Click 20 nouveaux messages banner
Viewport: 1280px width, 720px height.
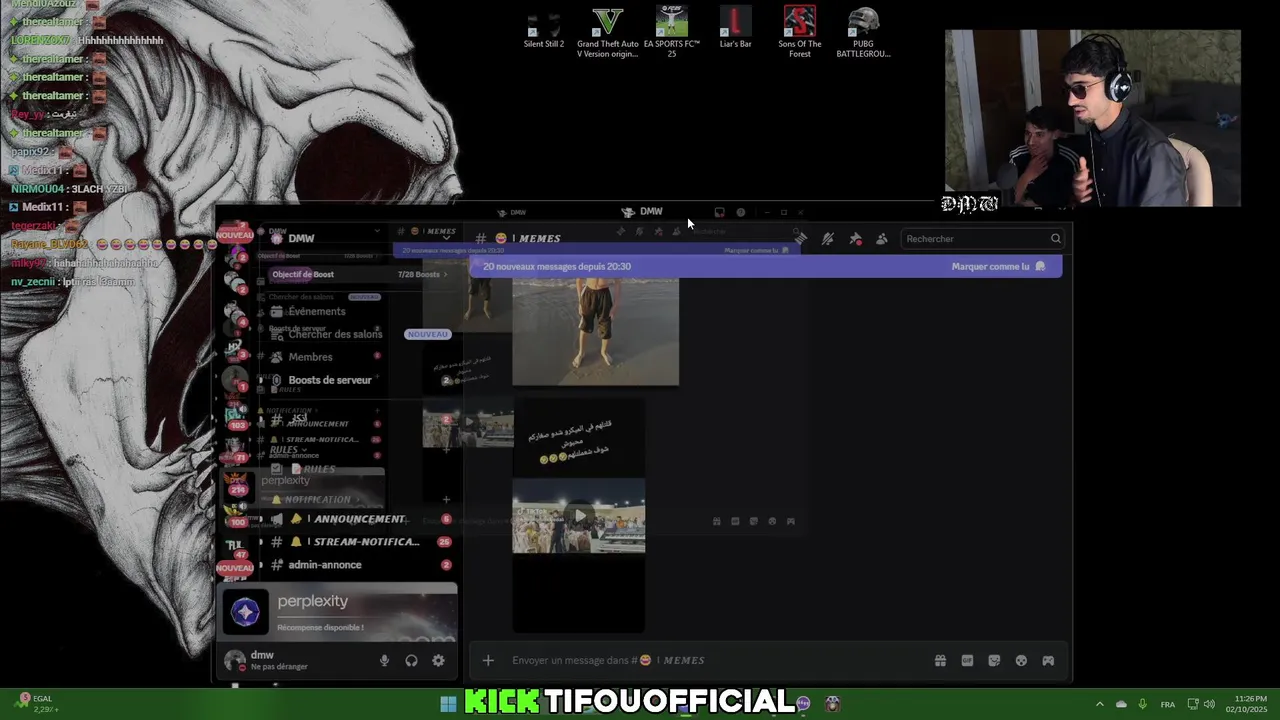tap(765, 267)
